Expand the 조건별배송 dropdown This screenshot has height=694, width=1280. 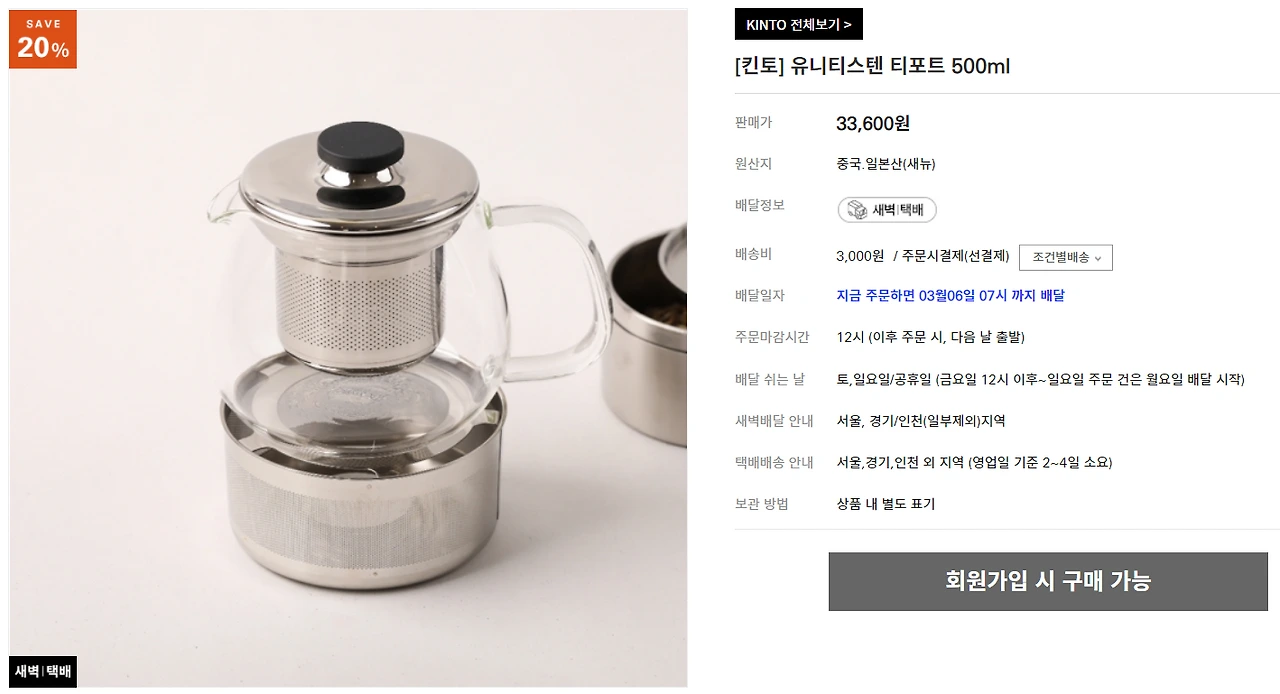click(1066, 258)
